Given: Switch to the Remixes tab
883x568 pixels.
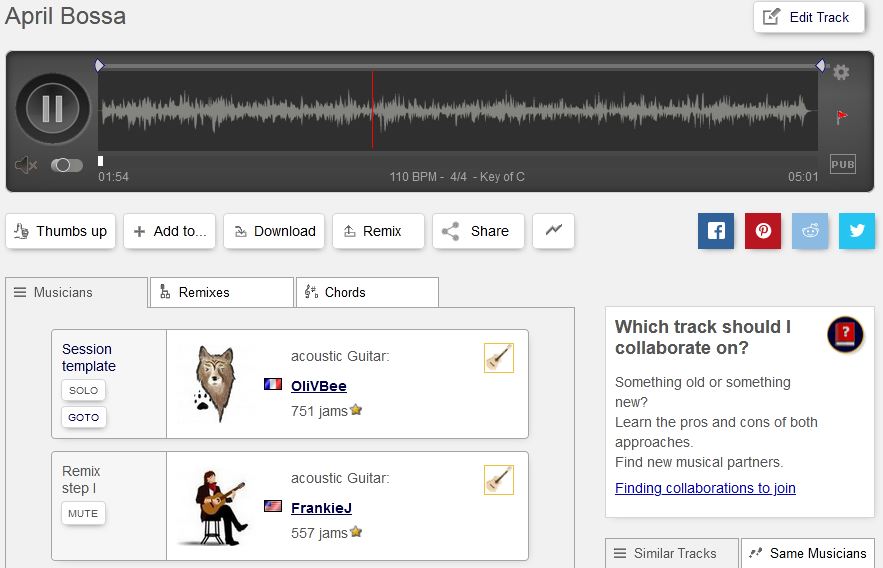Looking at the screenshot, I should (x=222, y=292).
